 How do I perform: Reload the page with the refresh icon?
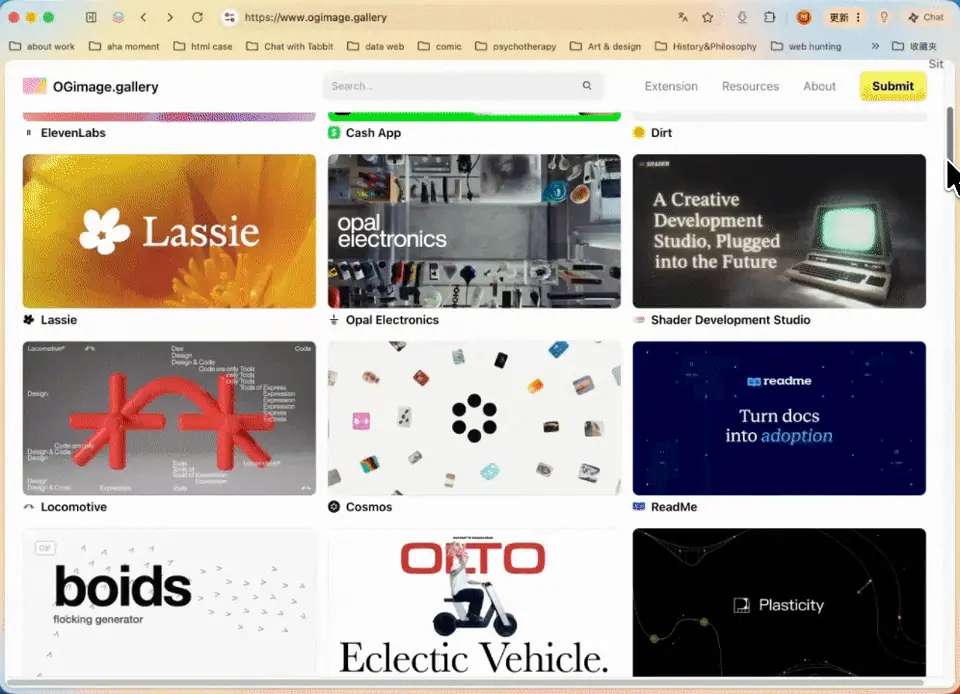tap(197, 17)
